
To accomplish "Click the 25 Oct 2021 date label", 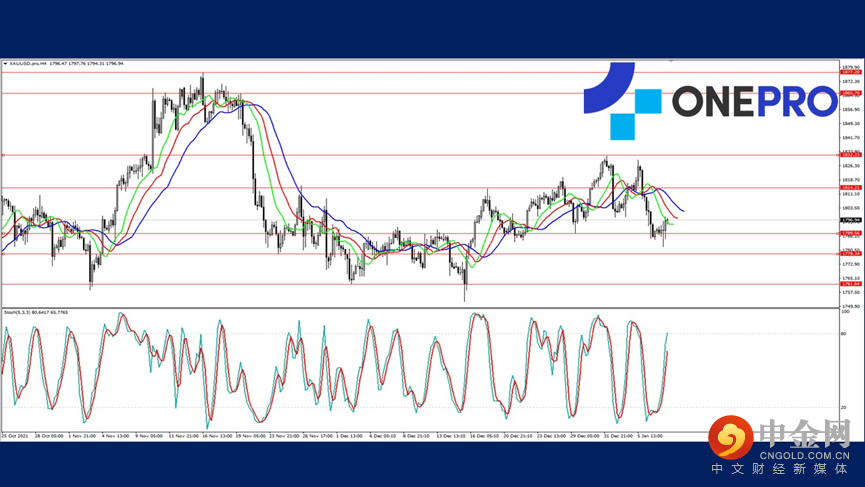I will coord(15,436).
